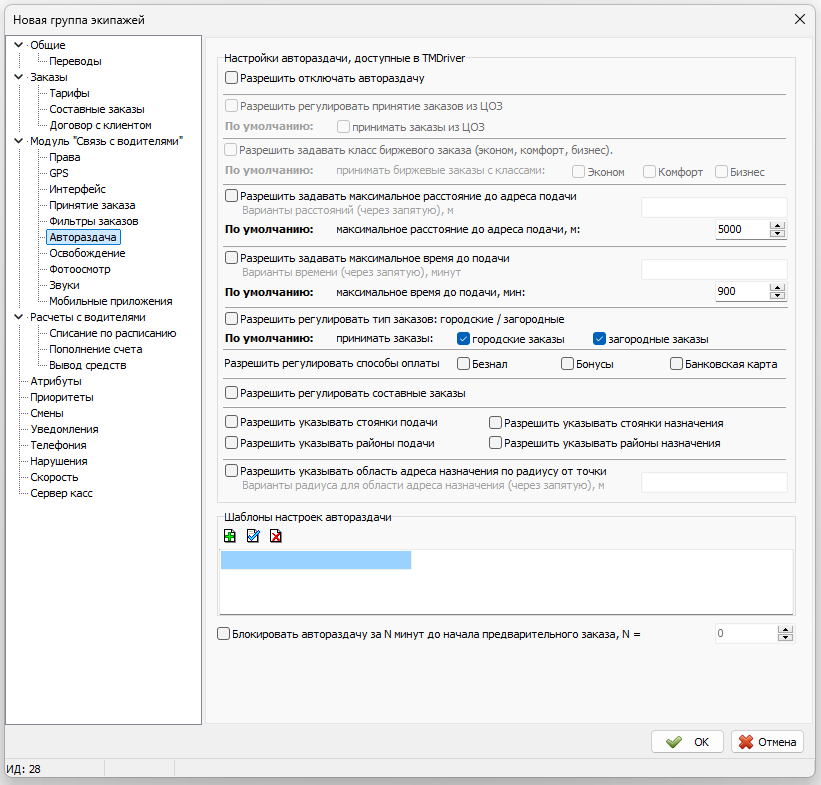Select the highlighted row in templates list

316,560
